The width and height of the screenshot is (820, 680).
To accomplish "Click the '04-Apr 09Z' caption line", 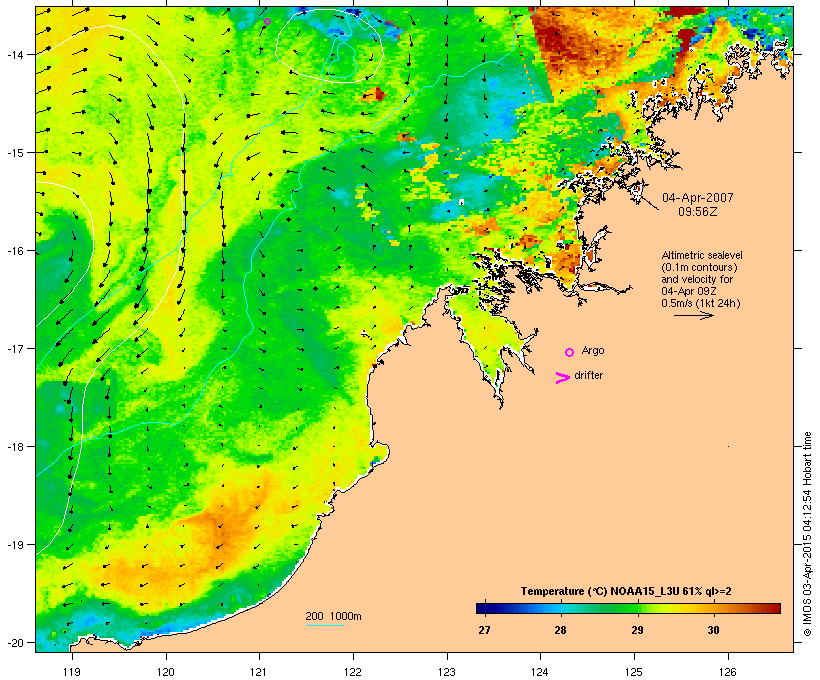I will point(689,291).
